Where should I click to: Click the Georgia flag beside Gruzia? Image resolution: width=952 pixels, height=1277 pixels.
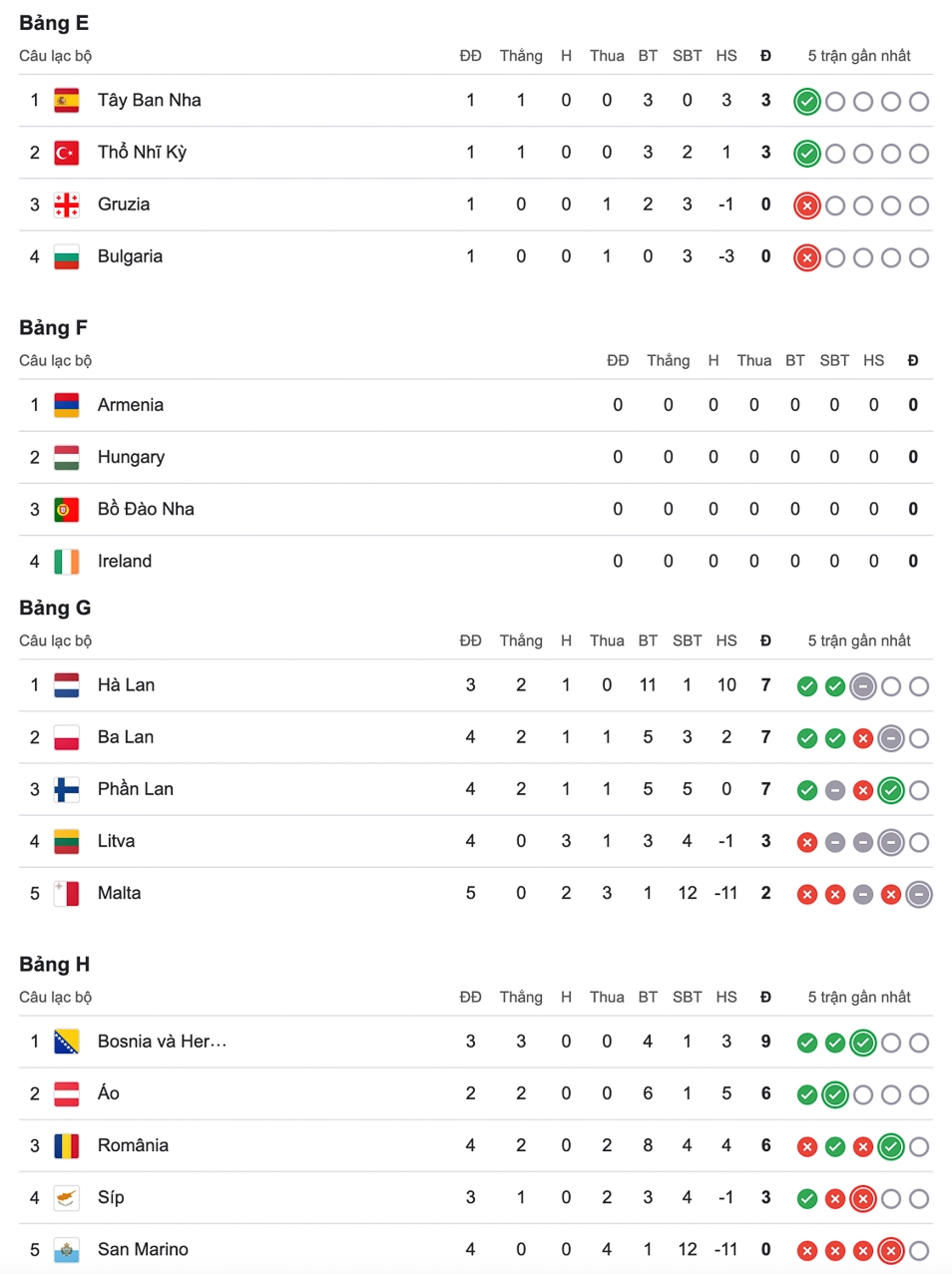coord(67,205)
